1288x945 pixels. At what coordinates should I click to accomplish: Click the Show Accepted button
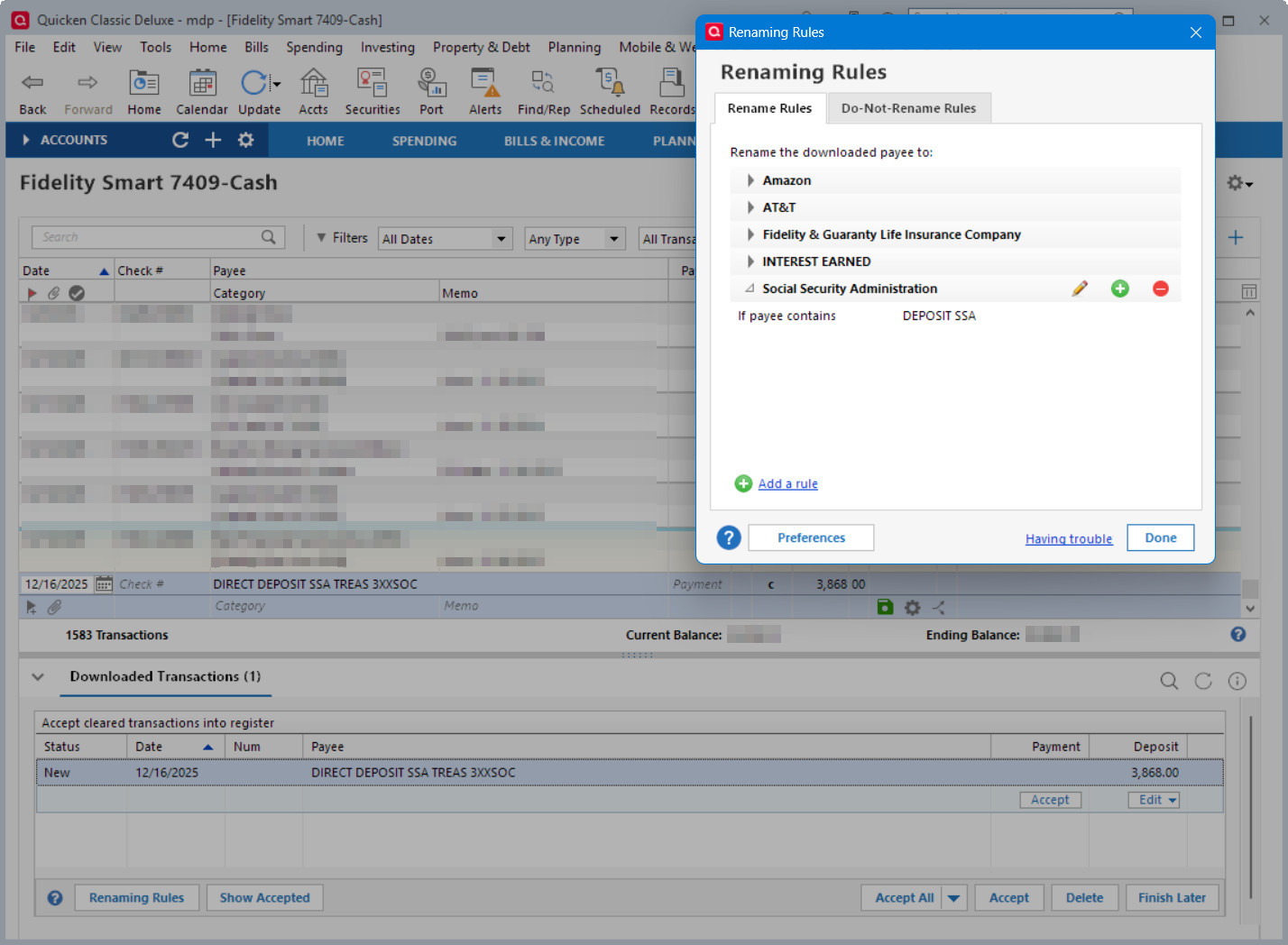(x=265, y=898)
